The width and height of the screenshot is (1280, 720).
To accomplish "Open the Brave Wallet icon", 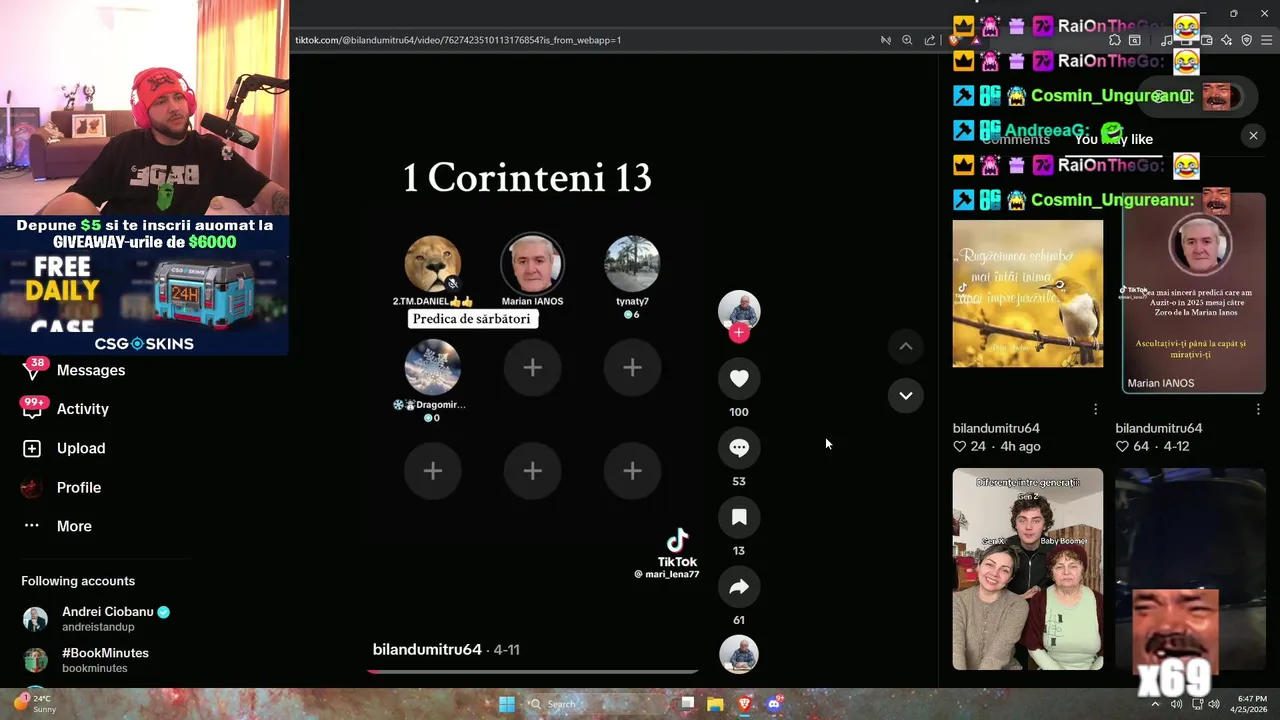I will click(x=1207, y=40).
